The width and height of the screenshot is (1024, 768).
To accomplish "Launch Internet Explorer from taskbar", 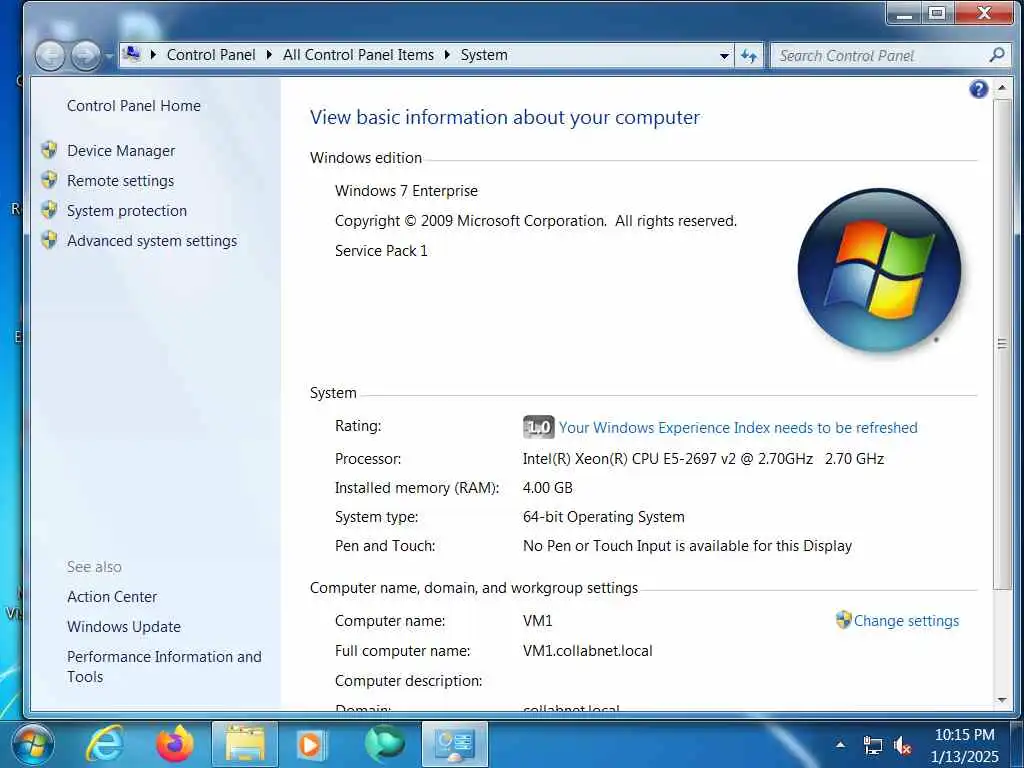I will click(106, 744).
